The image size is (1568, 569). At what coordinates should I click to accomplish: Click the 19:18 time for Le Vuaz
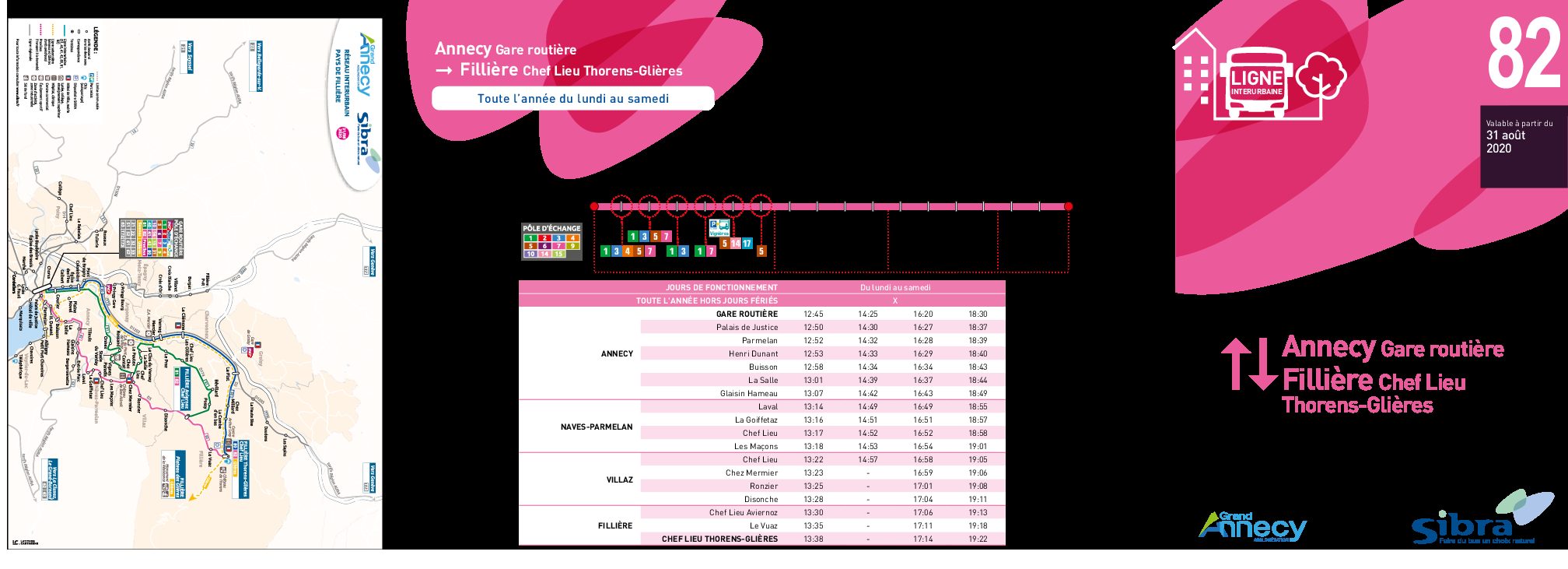coord(978,525)
